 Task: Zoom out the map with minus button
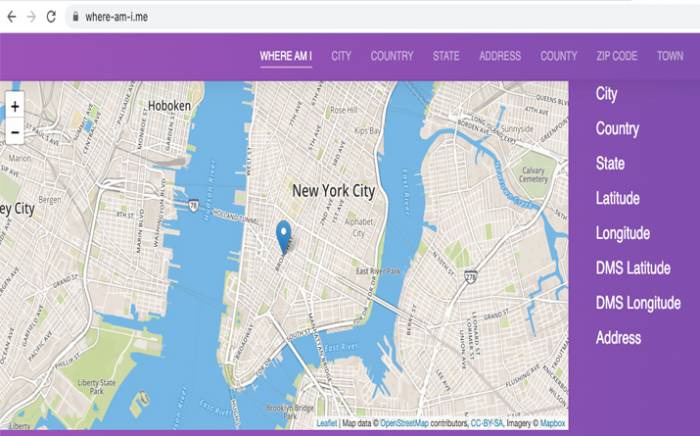pyautogui.click(x=15, y=132)
